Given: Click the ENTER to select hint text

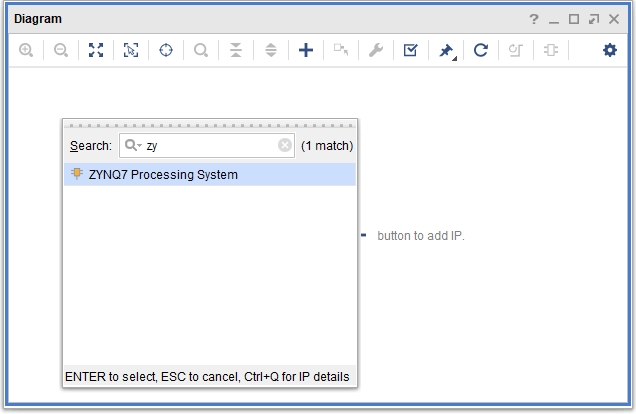Looking at the screenshot, I should click(207, 377).
